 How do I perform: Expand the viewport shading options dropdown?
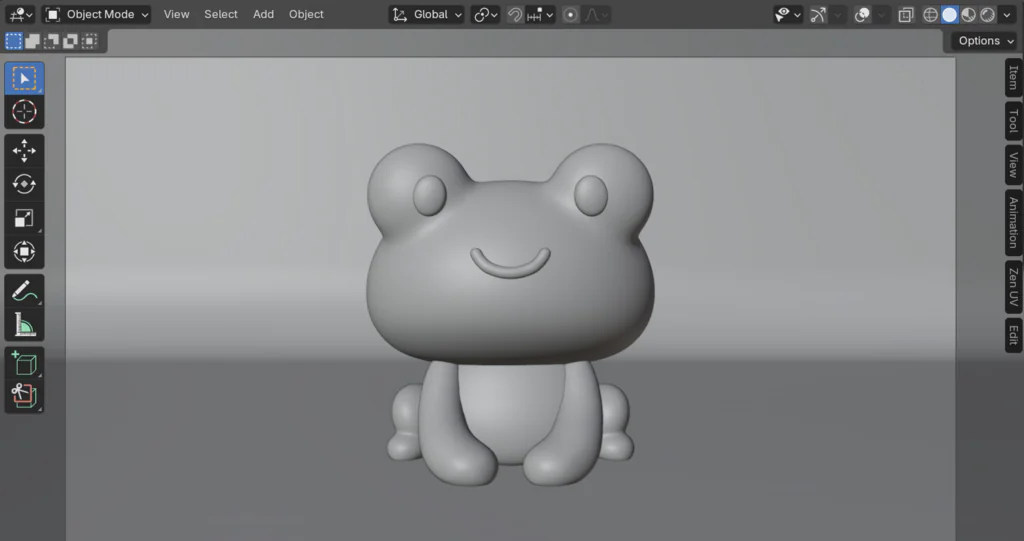[1007, 14]
